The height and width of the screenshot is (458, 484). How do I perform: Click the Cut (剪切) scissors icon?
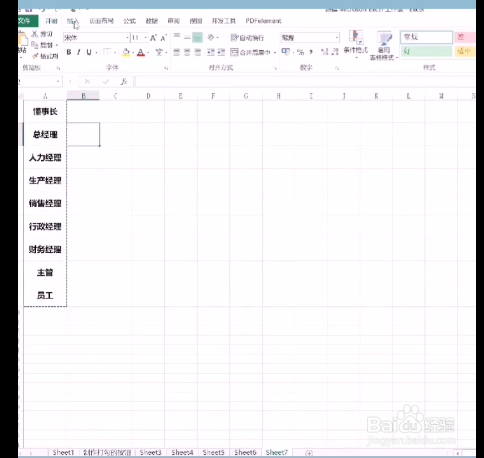point(35,34)
